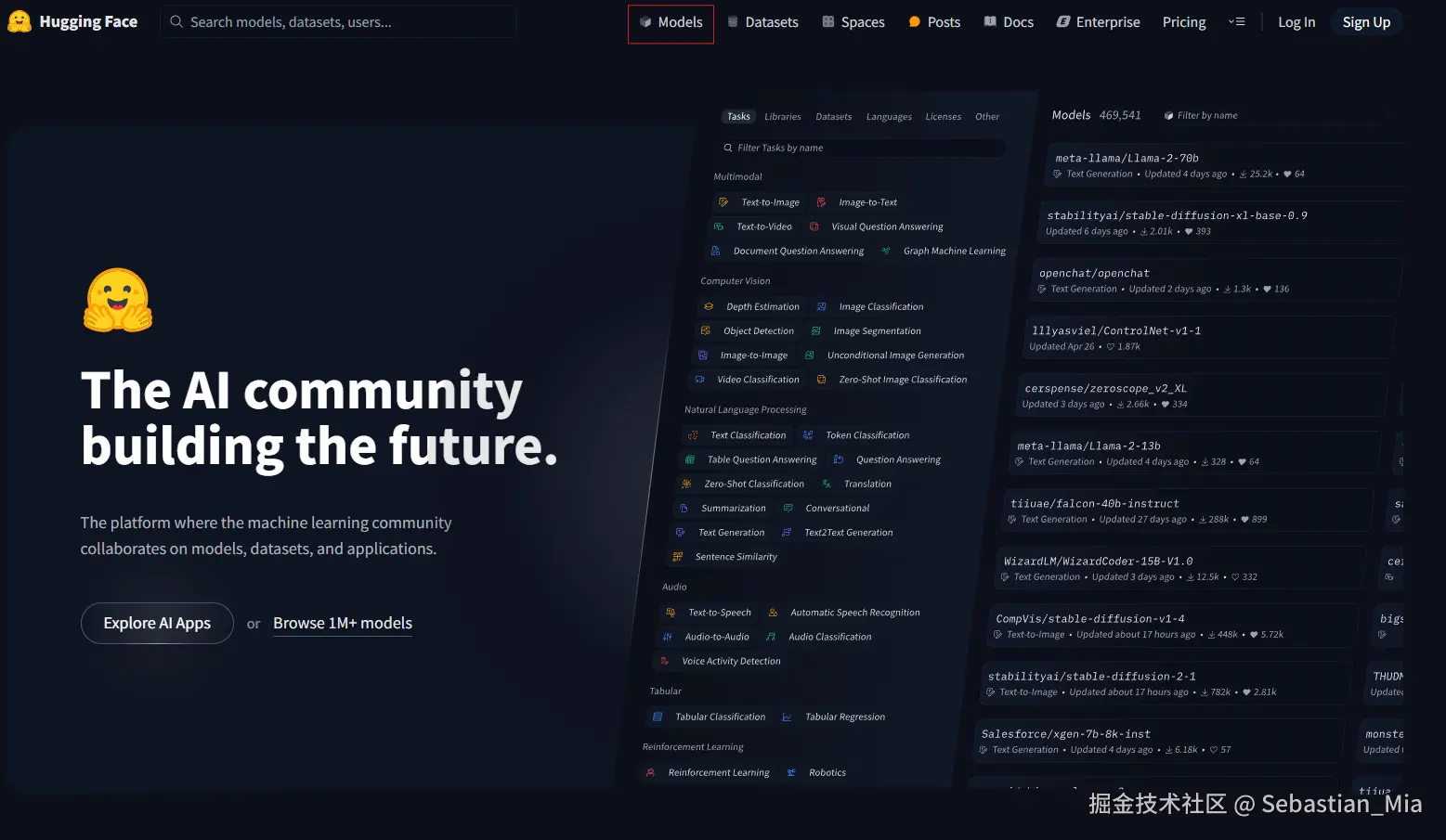Switch to the Other filter tab

coord(987,117)
